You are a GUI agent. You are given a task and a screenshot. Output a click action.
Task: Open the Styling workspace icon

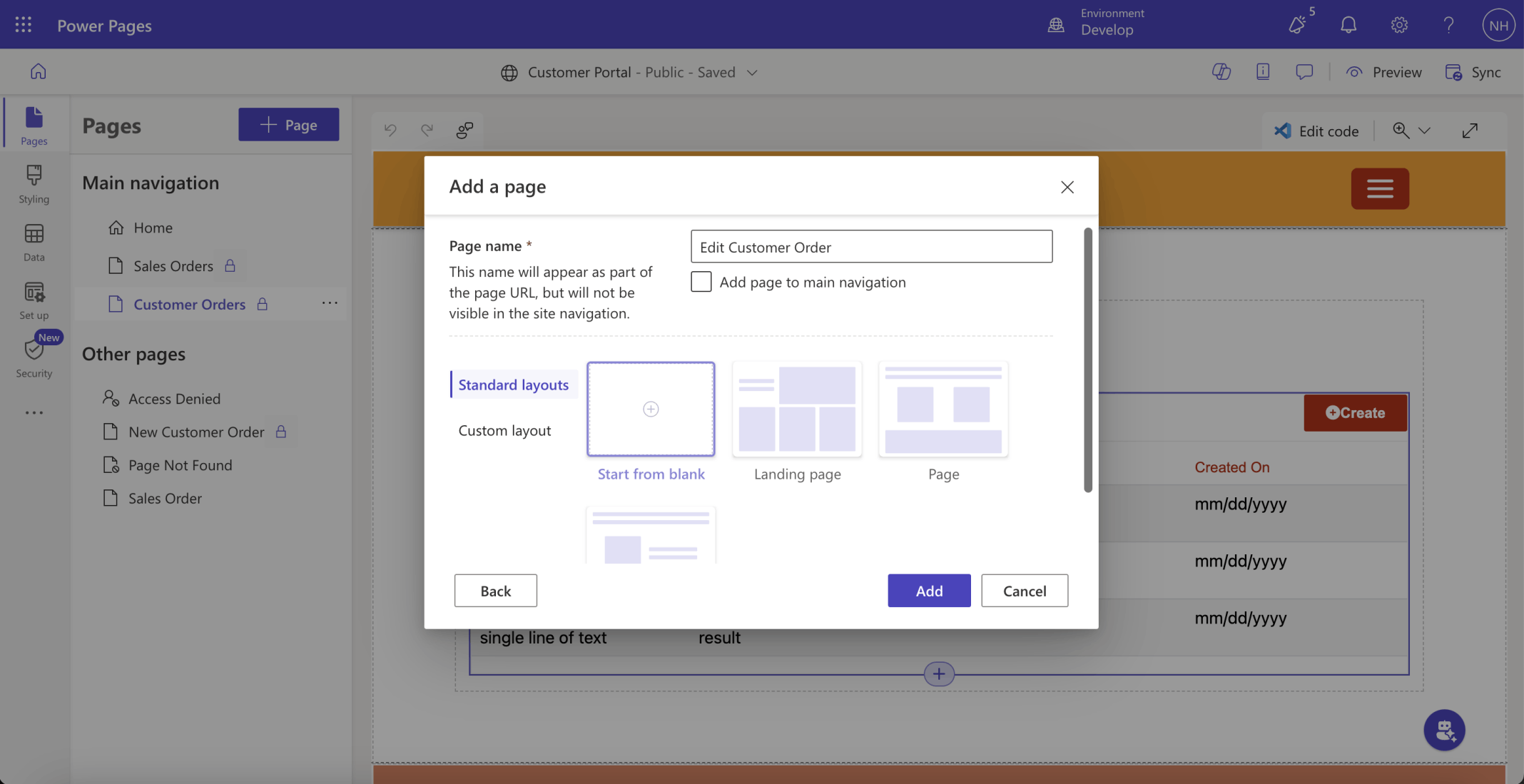[x=34, y=184]
